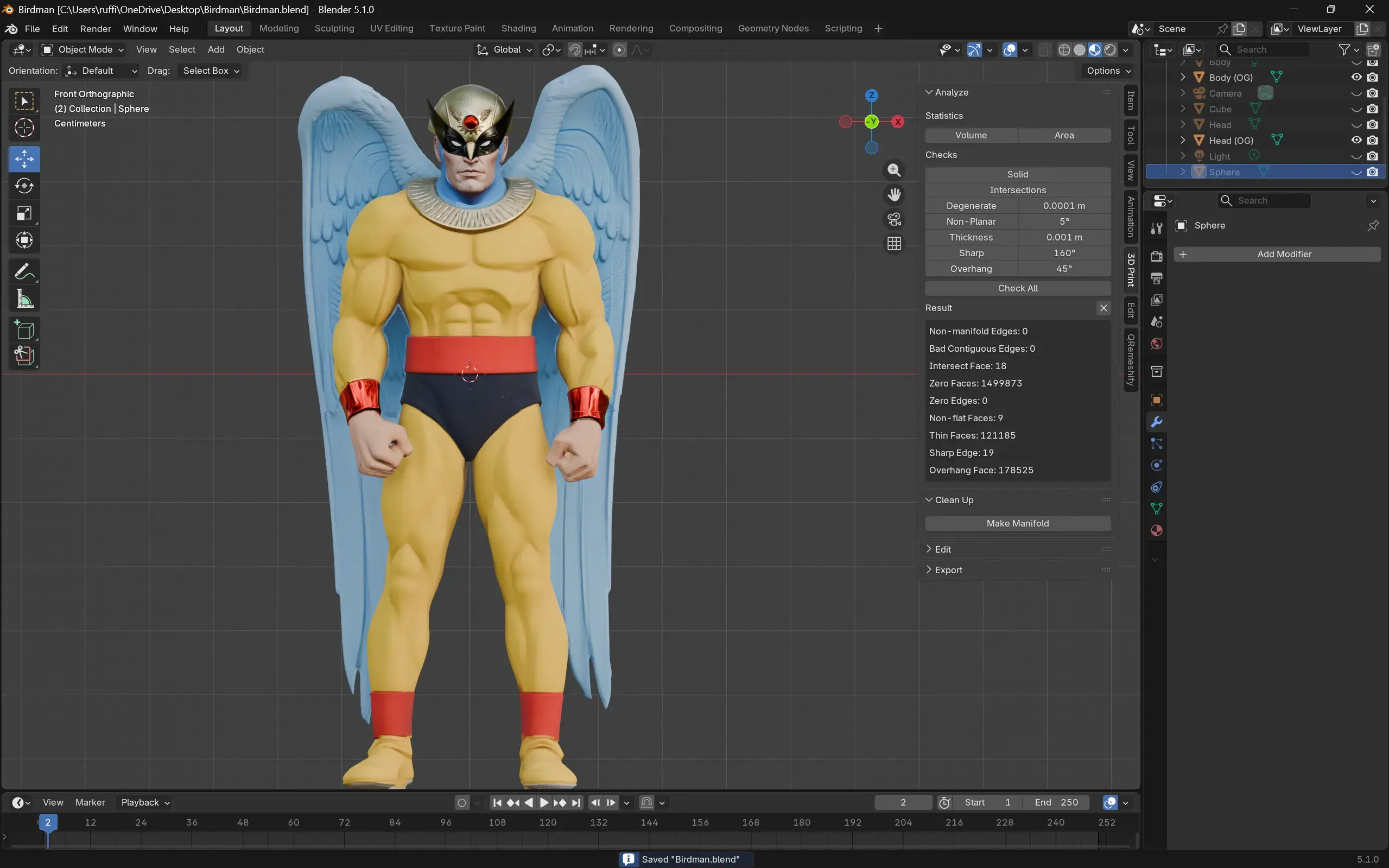Select the Add Cube tool
Image resolution: width=1389 pixels, height=868 pixels.
pos(24,330)
